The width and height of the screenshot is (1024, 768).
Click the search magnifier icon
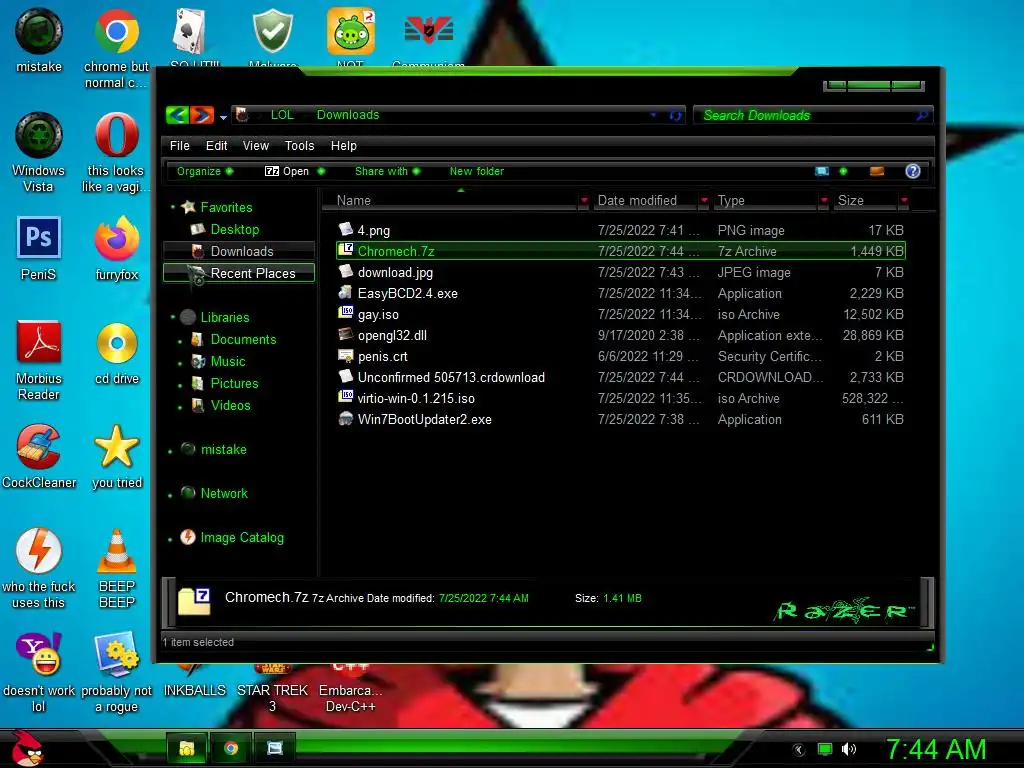pyautogui.click(x=922, y=116)
